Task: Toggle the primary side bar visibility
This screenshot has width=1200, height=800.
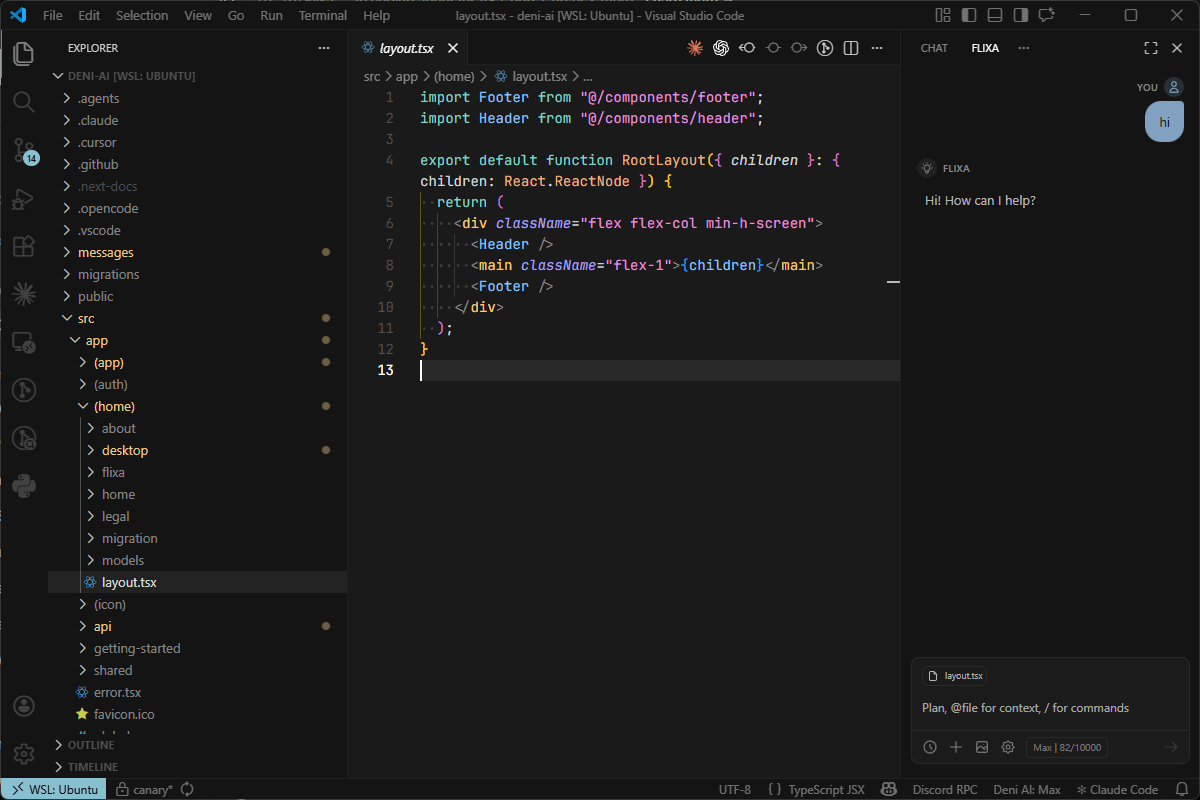Action: [970, 15]
